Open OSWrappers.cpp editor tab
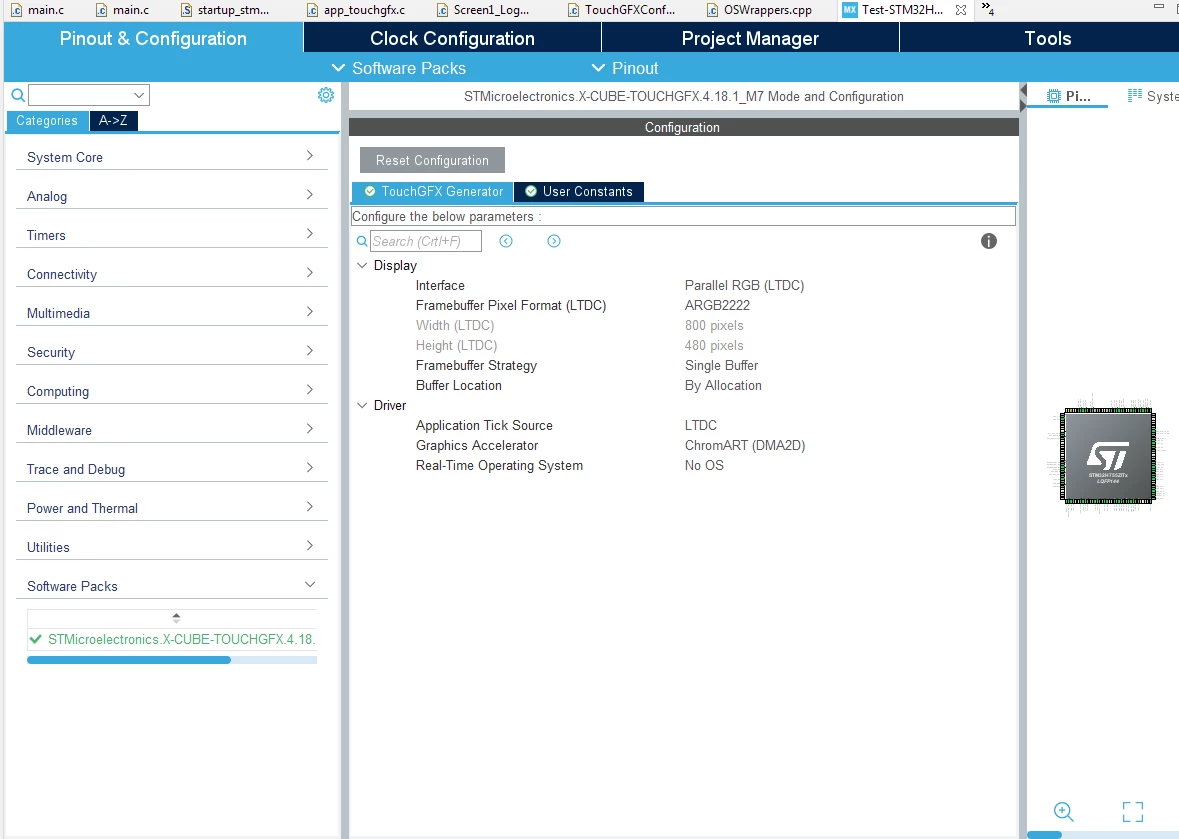The width and height of the screenshot is (1179, 839). (760, 10)
